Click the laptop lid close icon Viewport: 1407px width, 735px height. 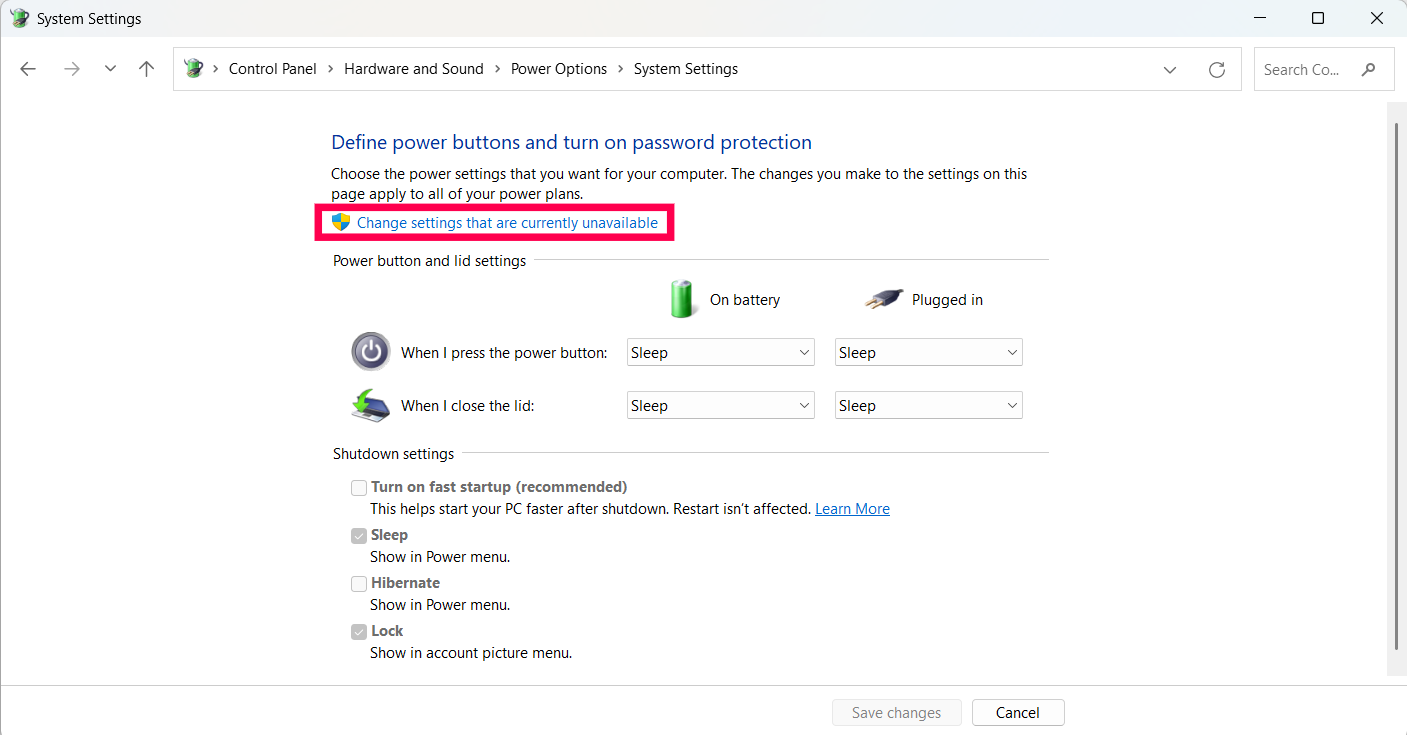point(371,405)
